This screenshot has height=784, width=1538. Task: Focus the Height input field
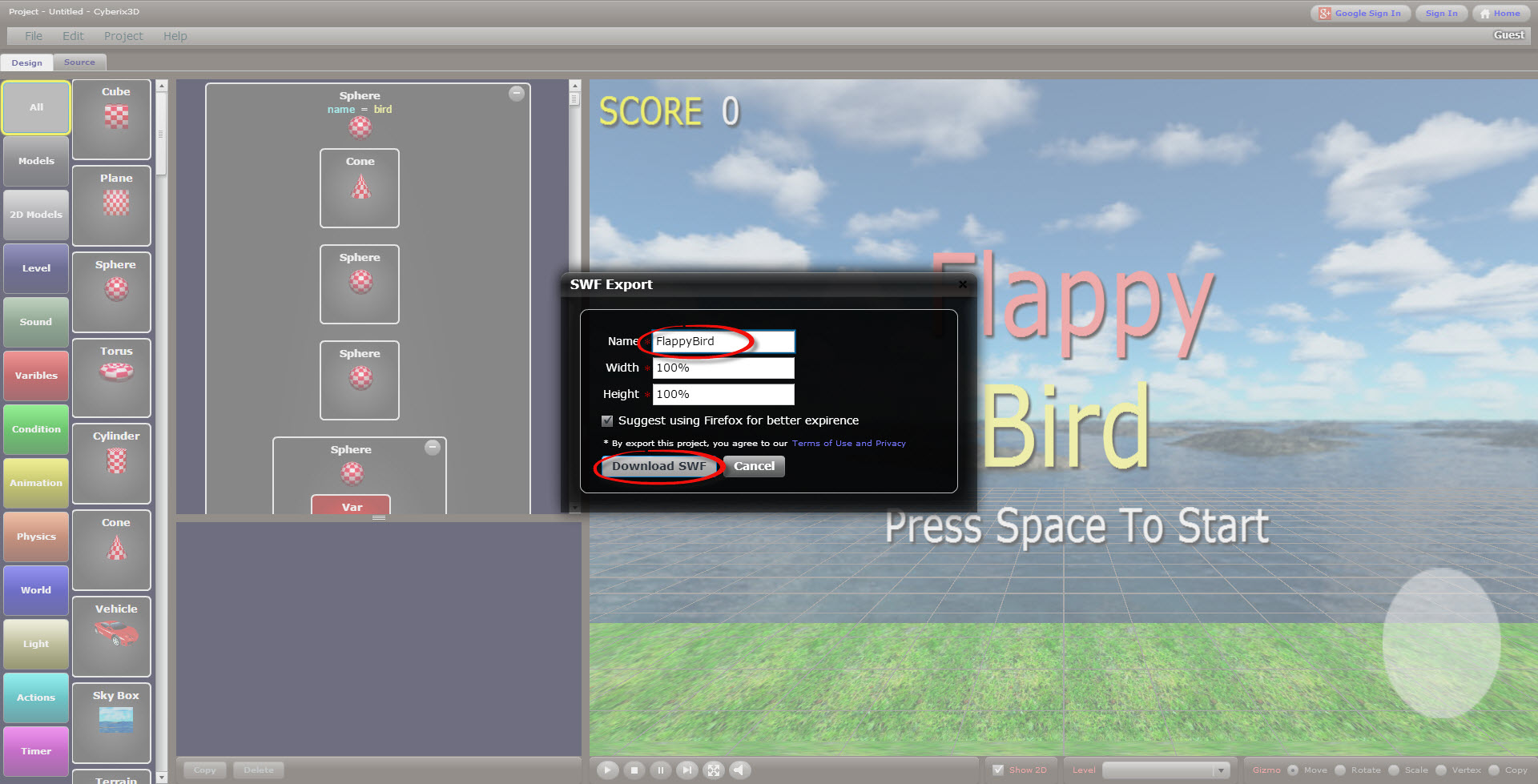723,394
